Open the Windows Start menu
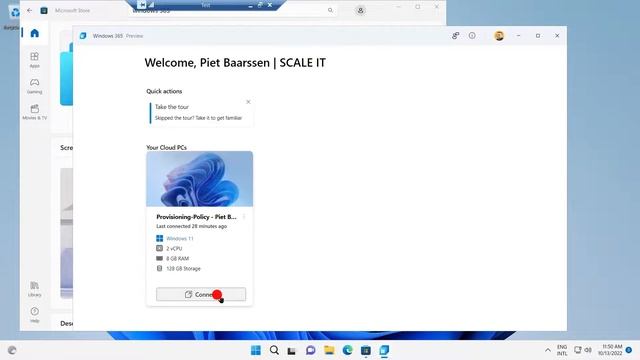This screenshot has height=360, width=640. click(256, 350)
